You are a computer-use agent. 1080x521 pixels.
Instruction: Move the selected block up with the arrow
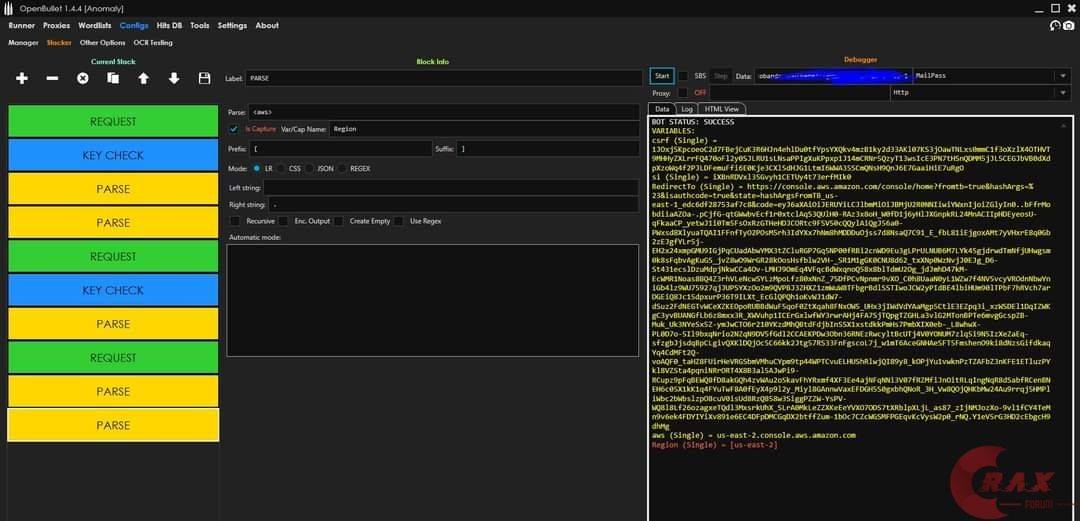pyautogui.click(x=143, y=79)
